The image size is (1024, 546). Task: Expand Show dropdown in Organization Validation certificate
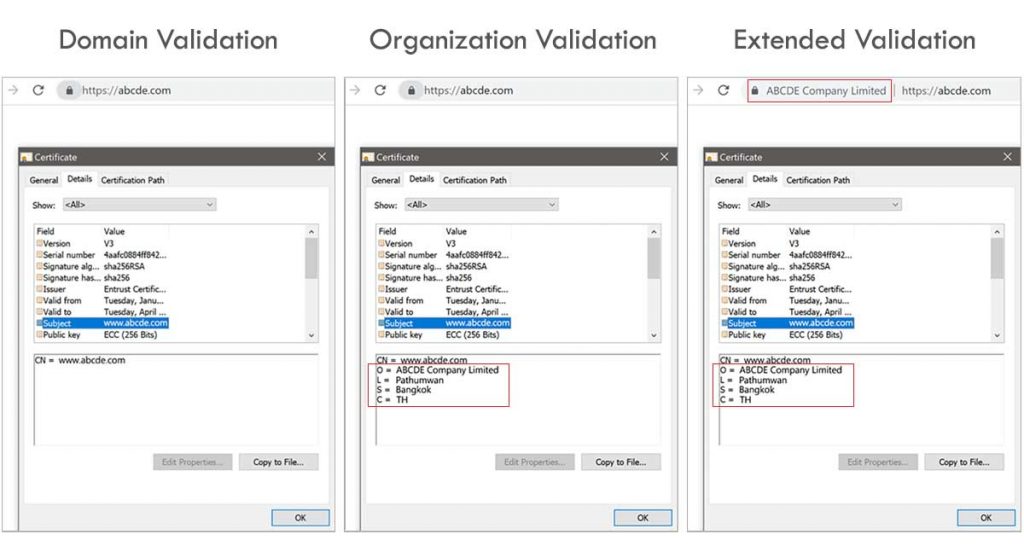481,204
